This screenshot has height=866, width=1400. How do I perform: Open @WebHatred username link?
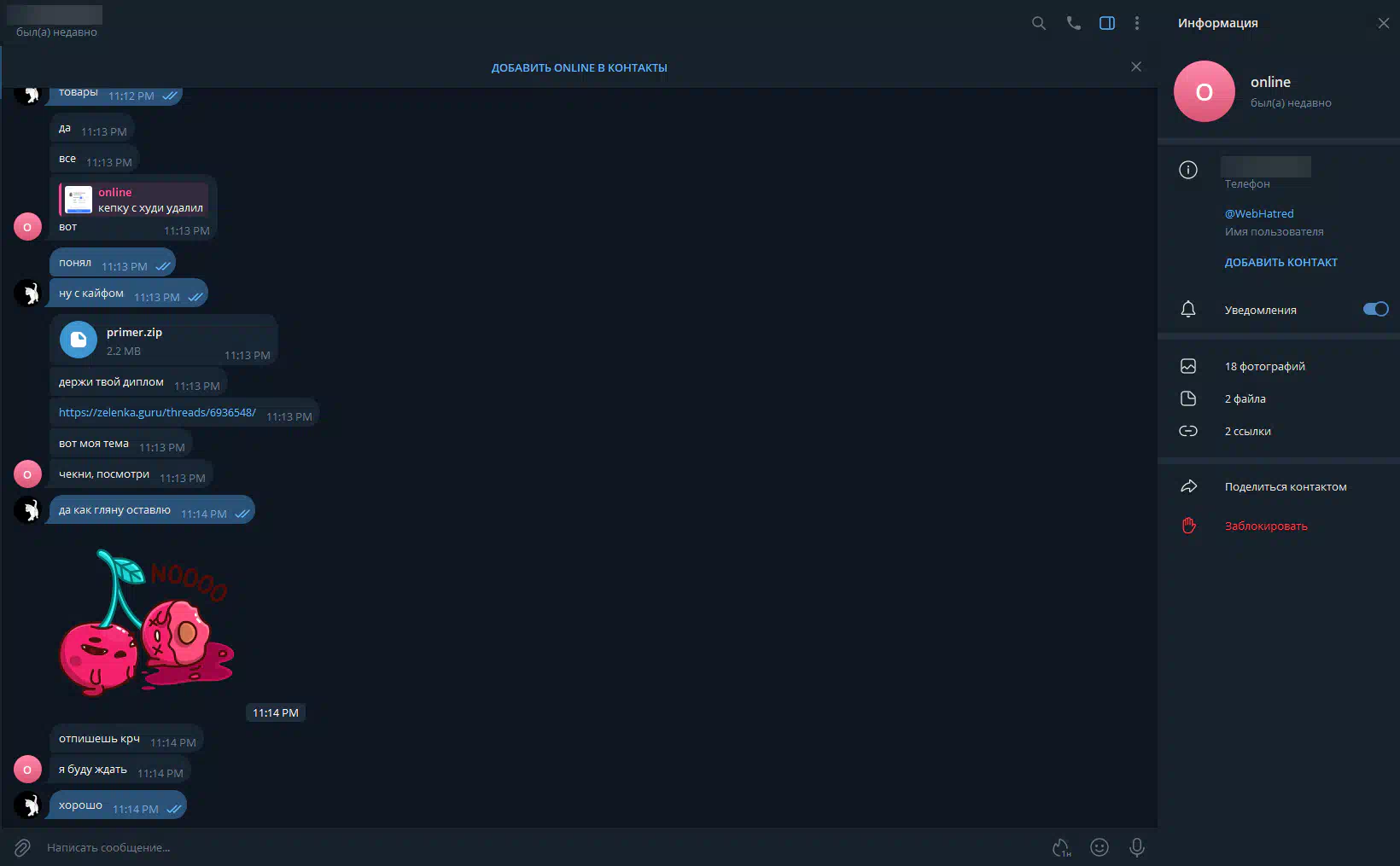pos(1259,213)
